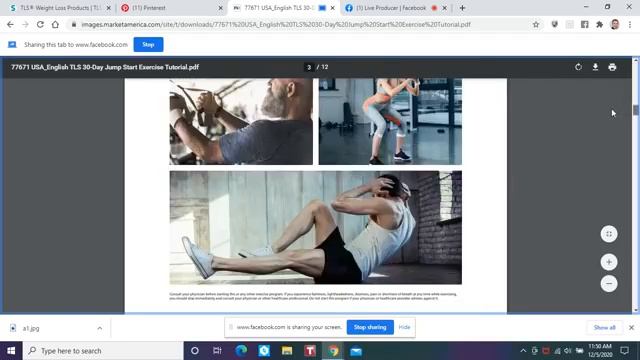Viewport: 640px width, 360px height.
Task: Open the volume control in tray
Action: (x=568, y=351)
